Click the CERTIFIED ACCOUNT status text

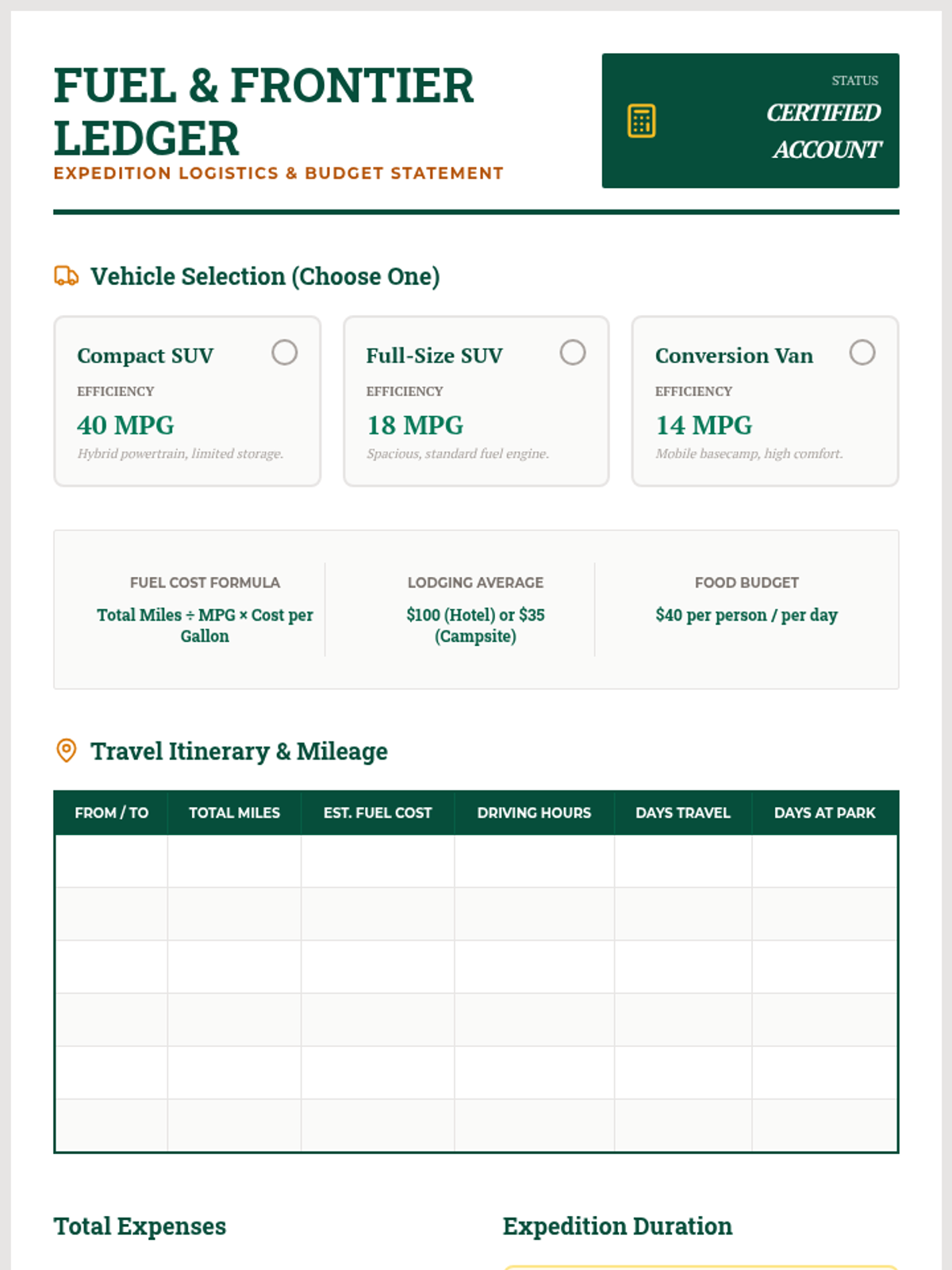point(823,131)
